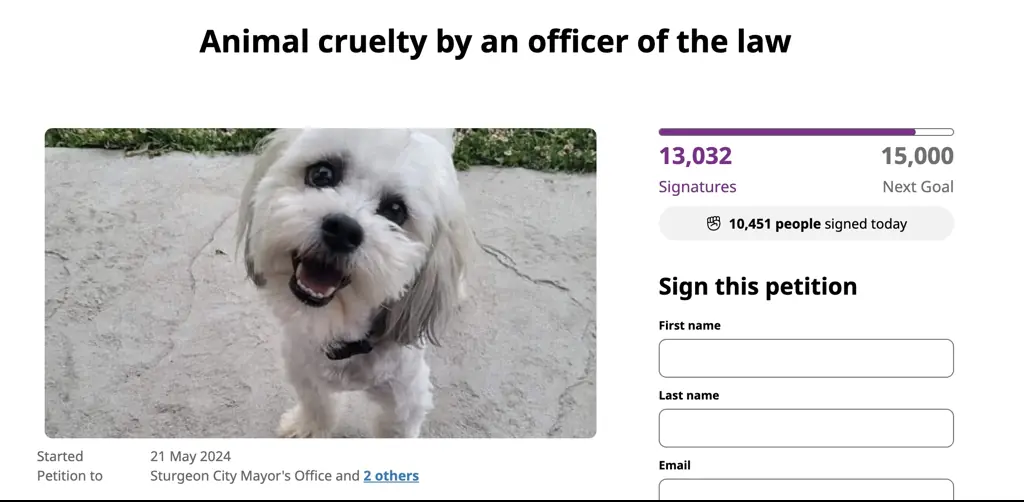
Task: Click the "Petition to" label
Action: click(x=69, y=476)
